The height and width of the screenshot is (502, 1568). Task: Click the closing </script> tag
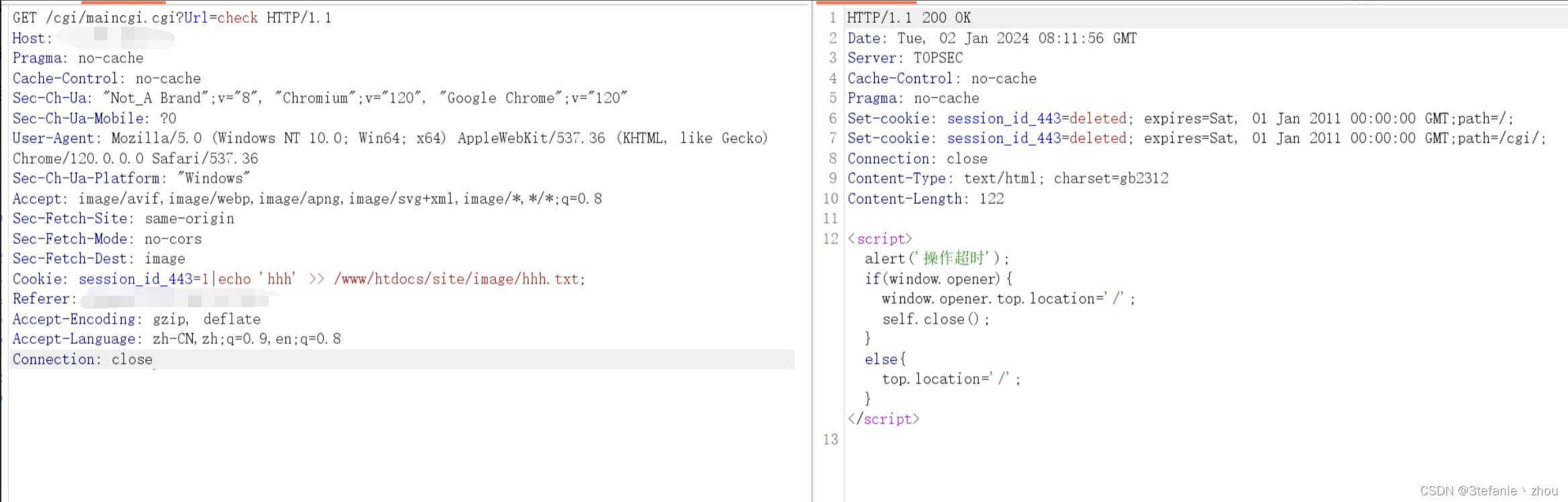coord(883,419)
